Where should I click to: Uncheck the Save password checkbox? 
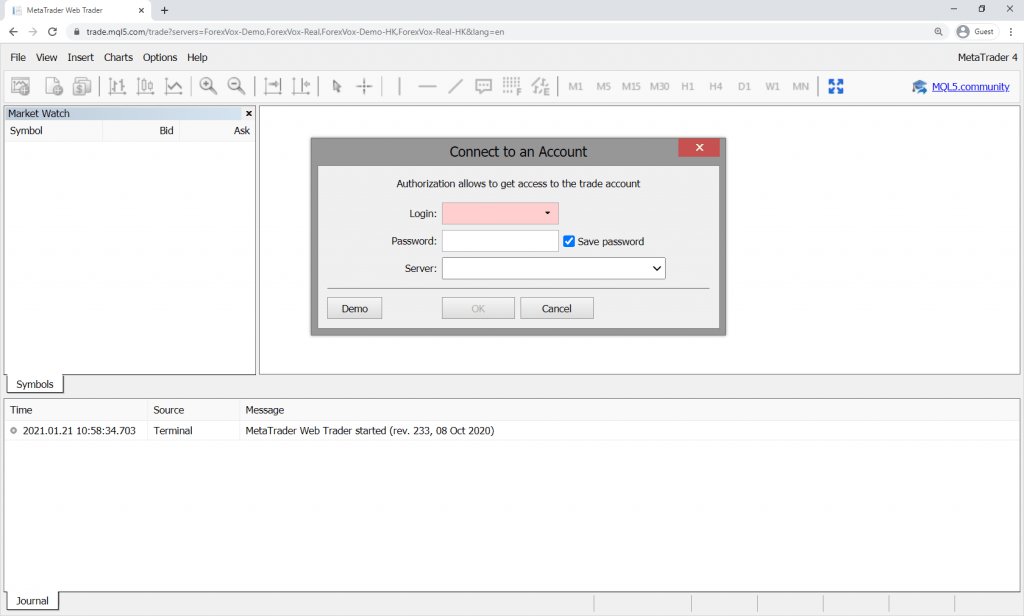[569, 241]
